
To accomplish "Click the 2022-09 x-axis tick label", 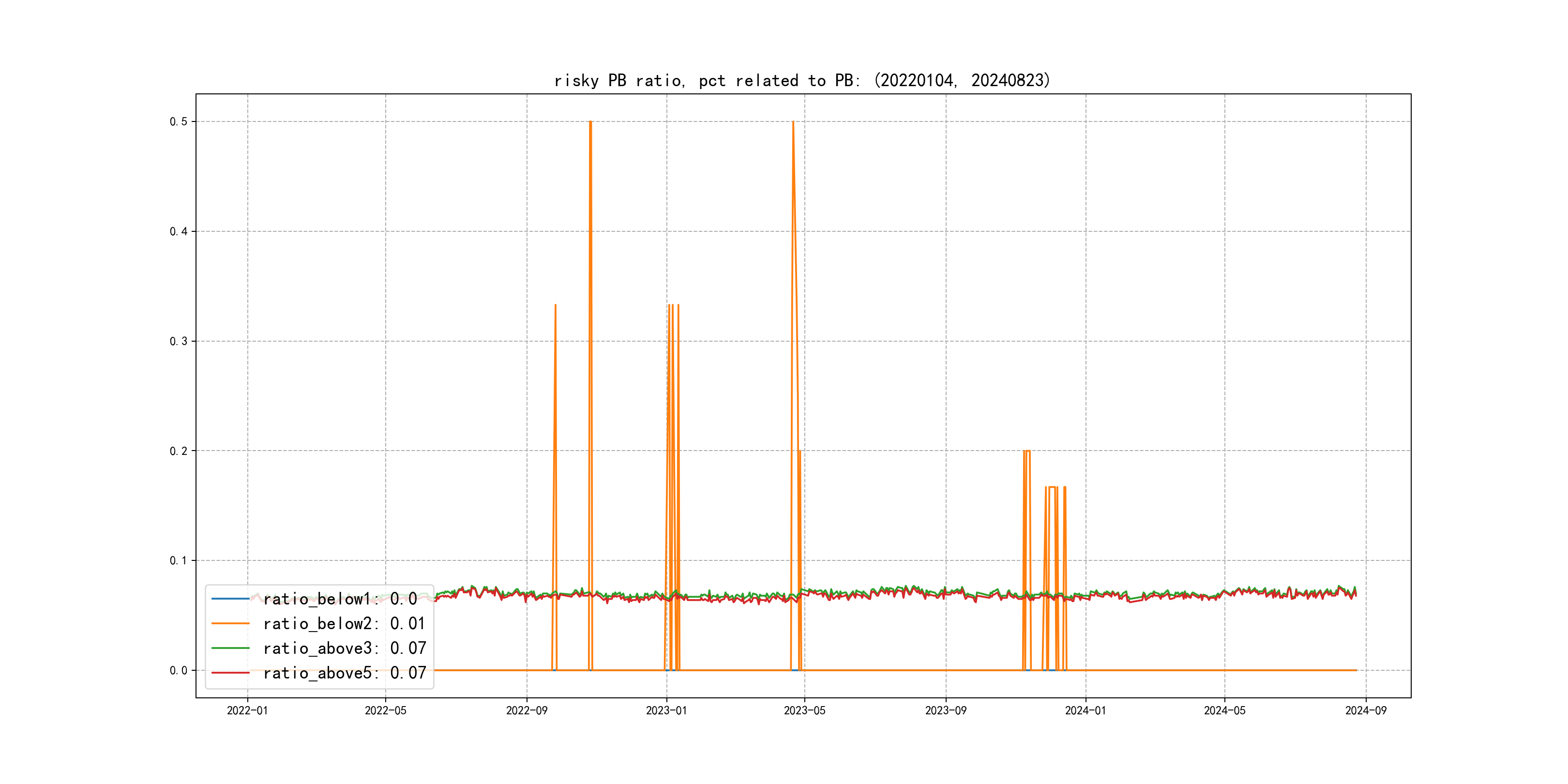I will (527, 710).
